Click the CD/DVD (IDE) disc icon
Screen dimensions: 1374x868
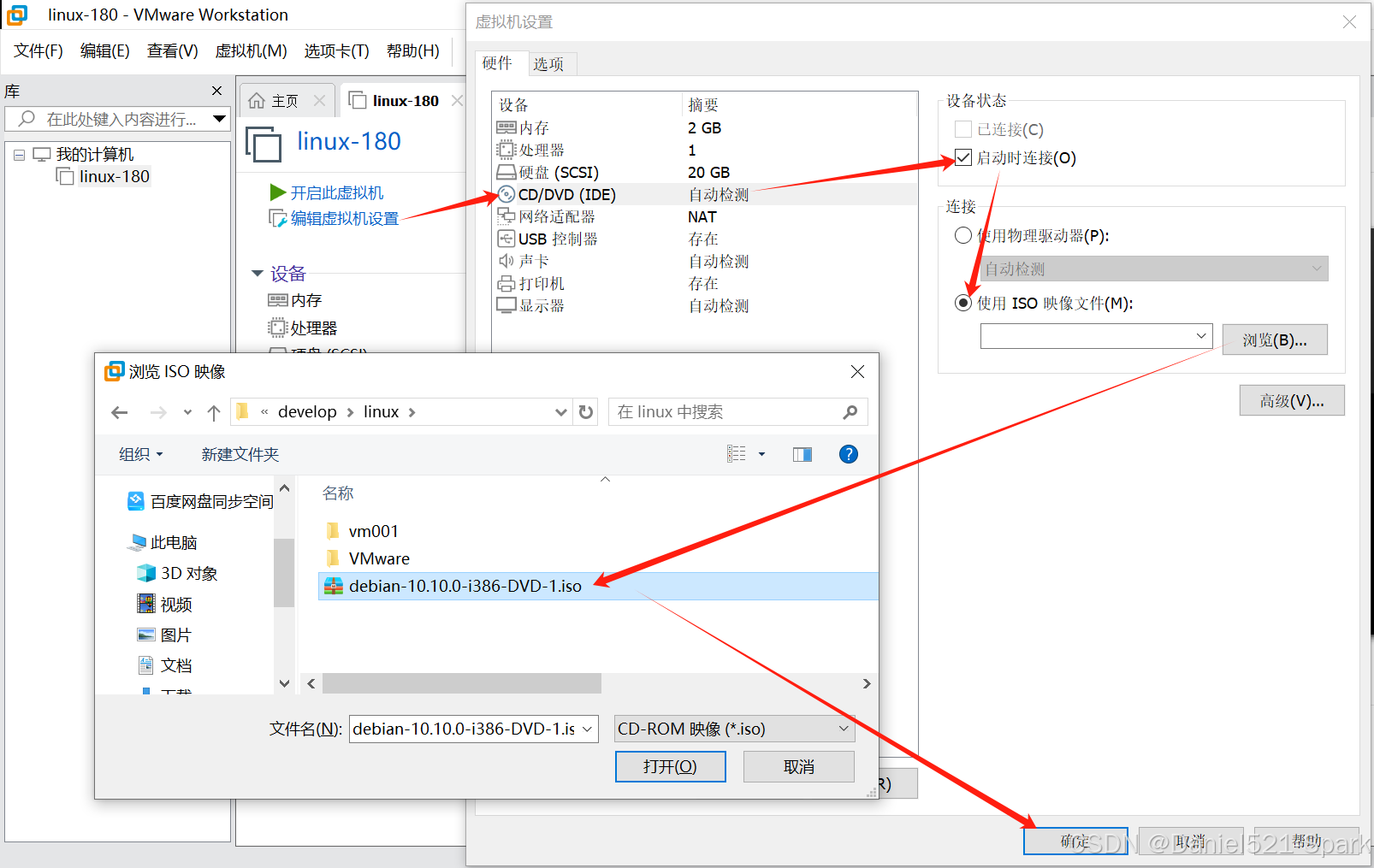point(506,195)
